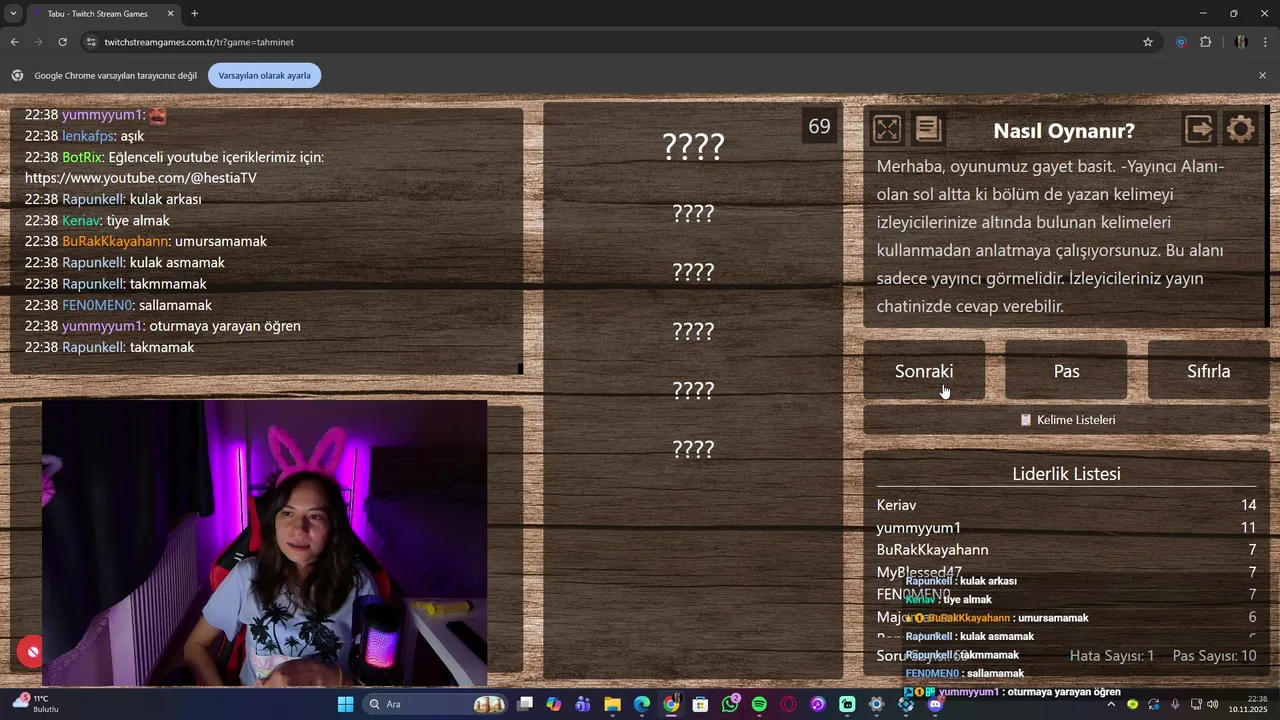
Task: Click the Hata Sayısı: 1 counter
Action: [x=1112, y=656]
